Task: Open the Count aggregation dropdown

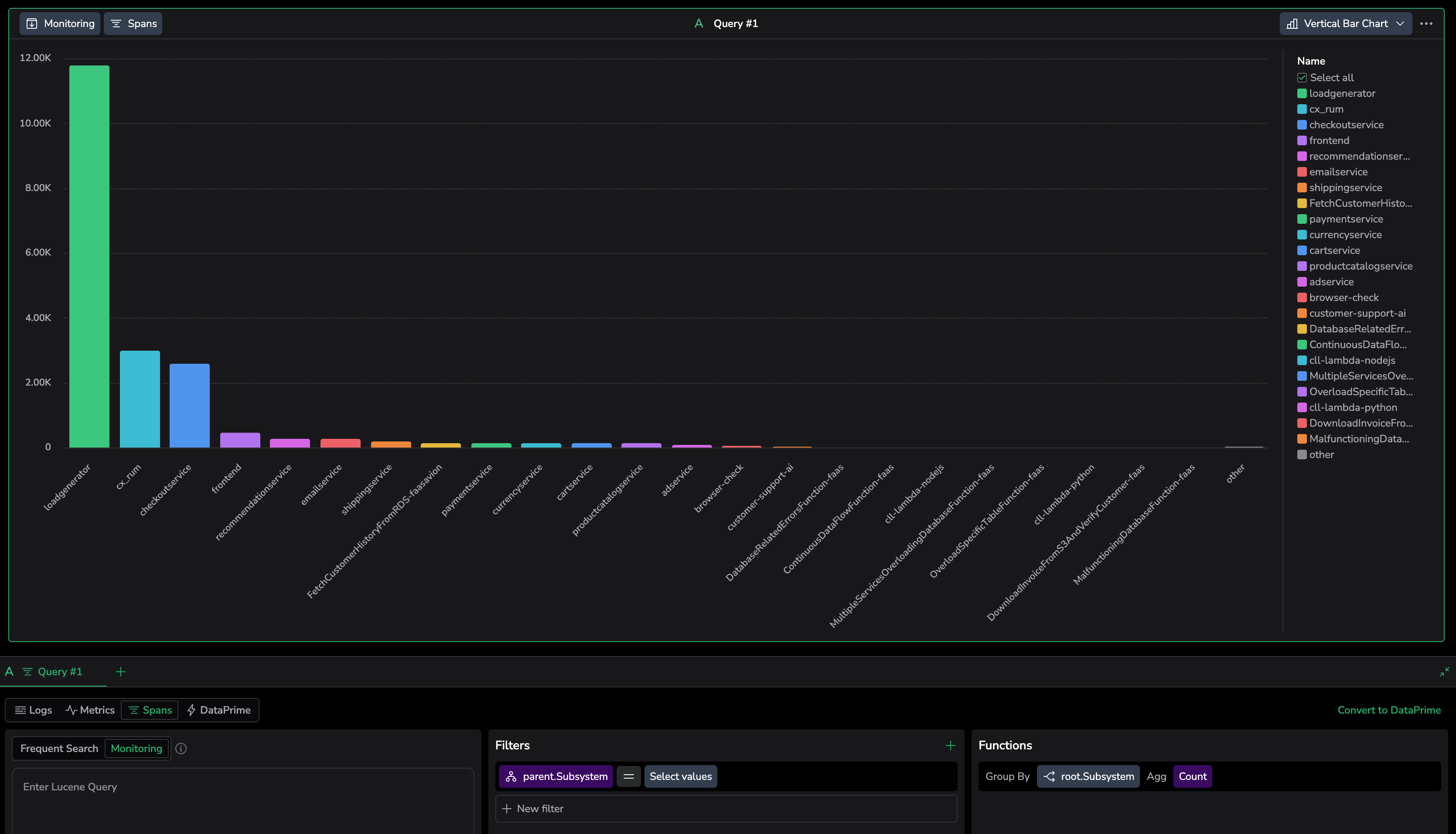Action: [x=1192, y=777]
